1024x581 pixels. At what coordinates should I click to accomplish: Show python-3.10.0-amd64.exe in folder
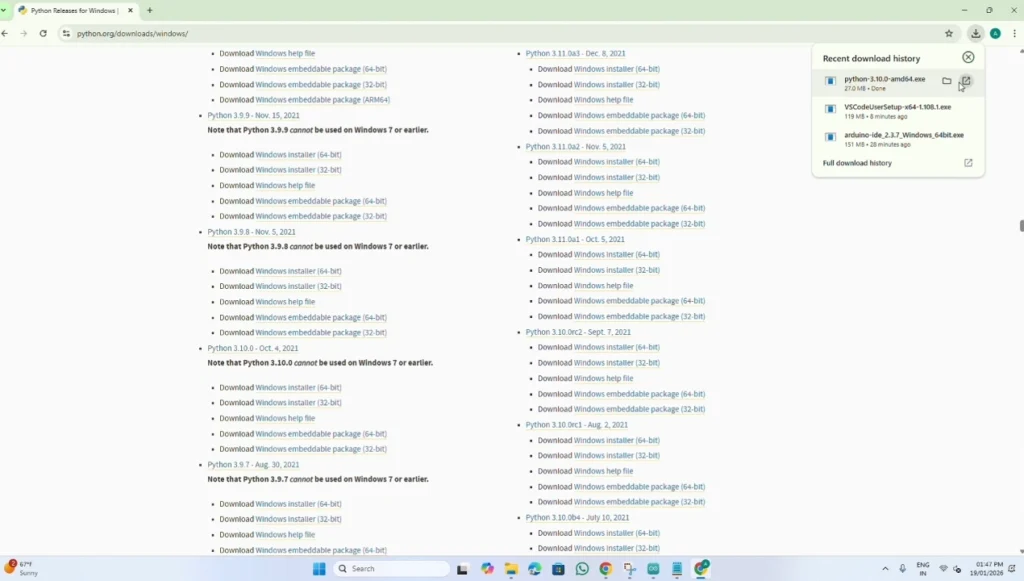tap(946, 81)
